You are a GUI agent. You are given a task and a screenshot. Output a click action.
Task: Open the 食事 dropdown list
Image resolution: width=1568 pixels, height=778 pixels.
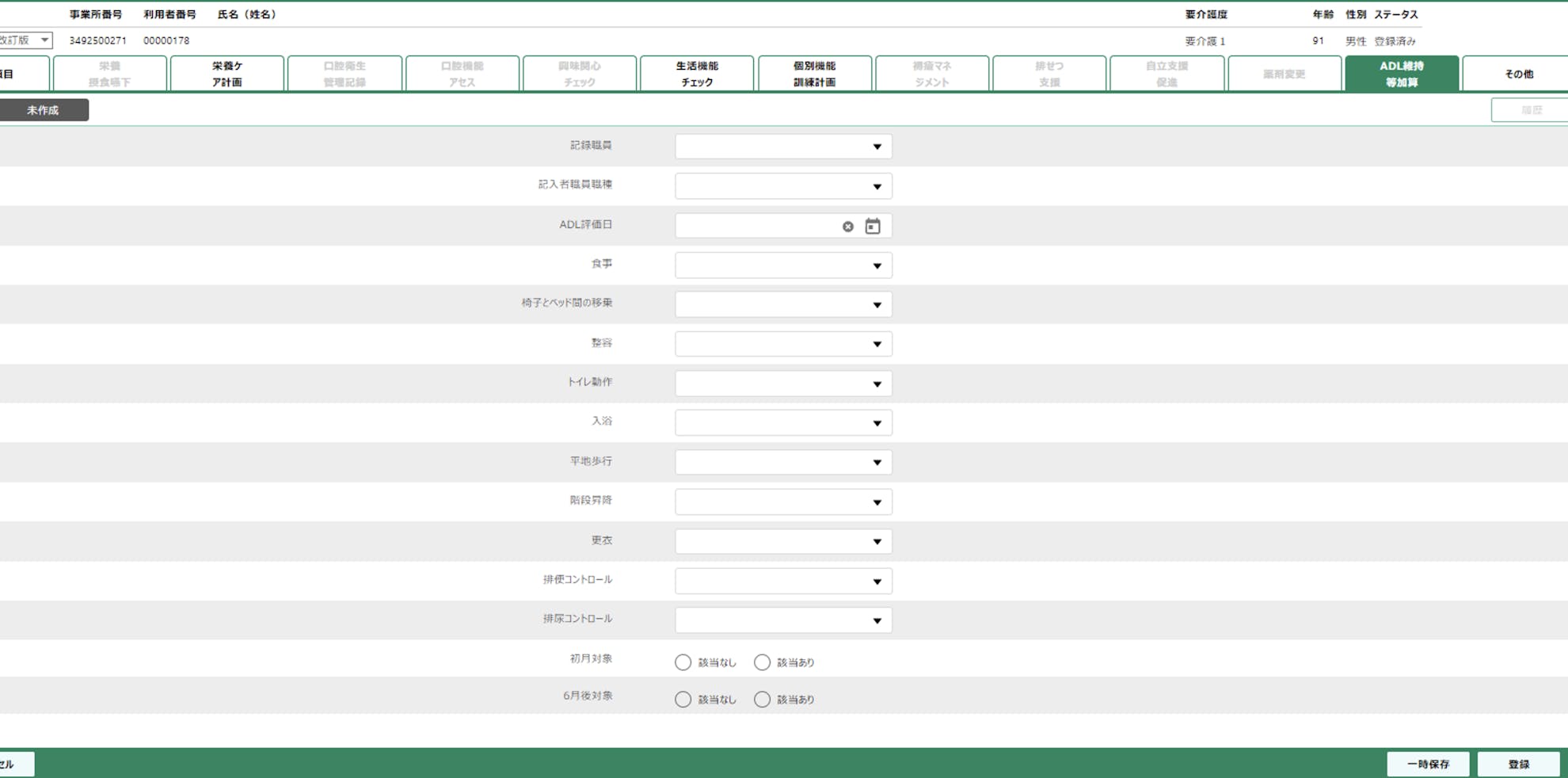(782, 265)
